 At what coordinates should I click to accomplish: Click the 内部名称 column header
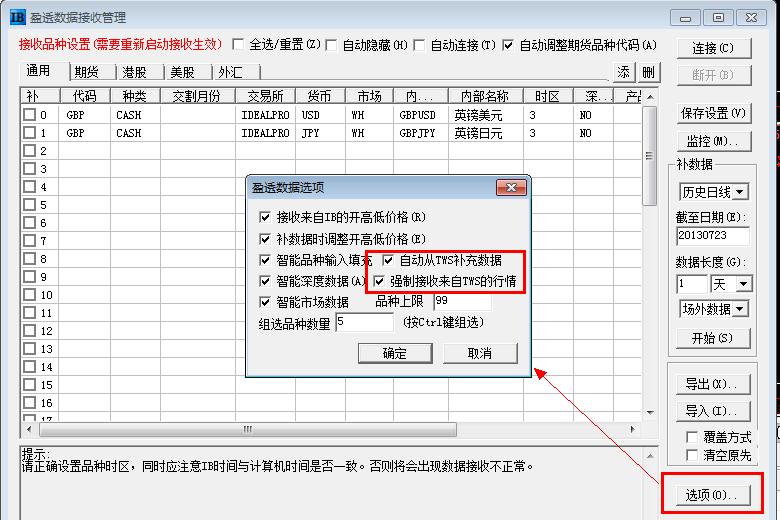(x=486, y=96)
